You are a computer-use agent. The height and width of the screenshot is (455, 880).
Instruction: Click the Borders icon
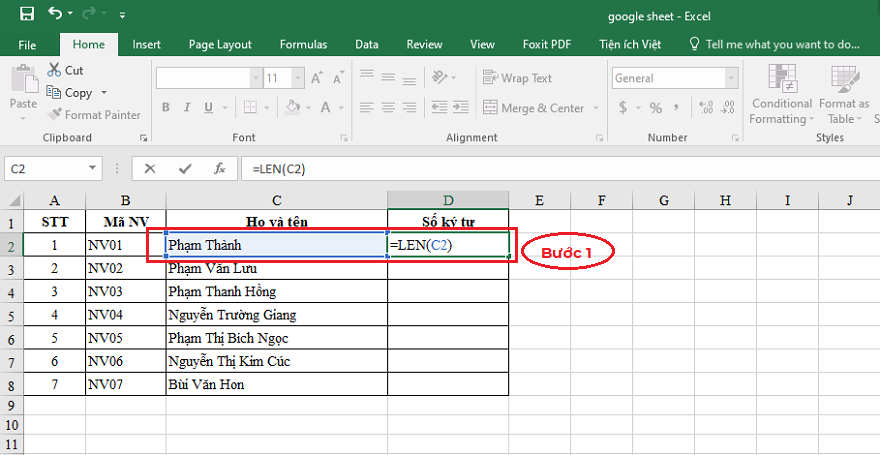(x=250, y=107)
